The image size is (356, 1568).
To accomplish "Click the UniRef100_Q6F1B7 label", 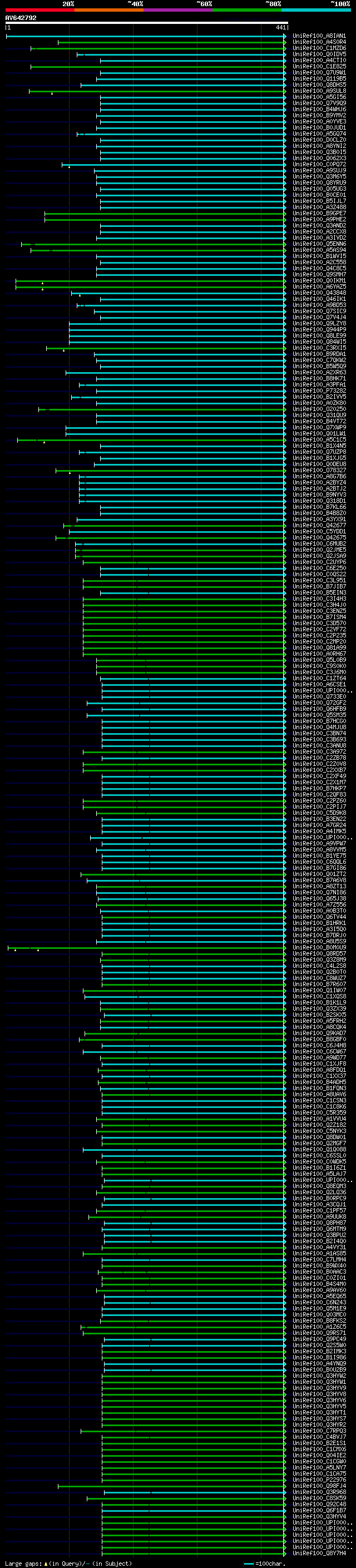I will point(319,1510).
